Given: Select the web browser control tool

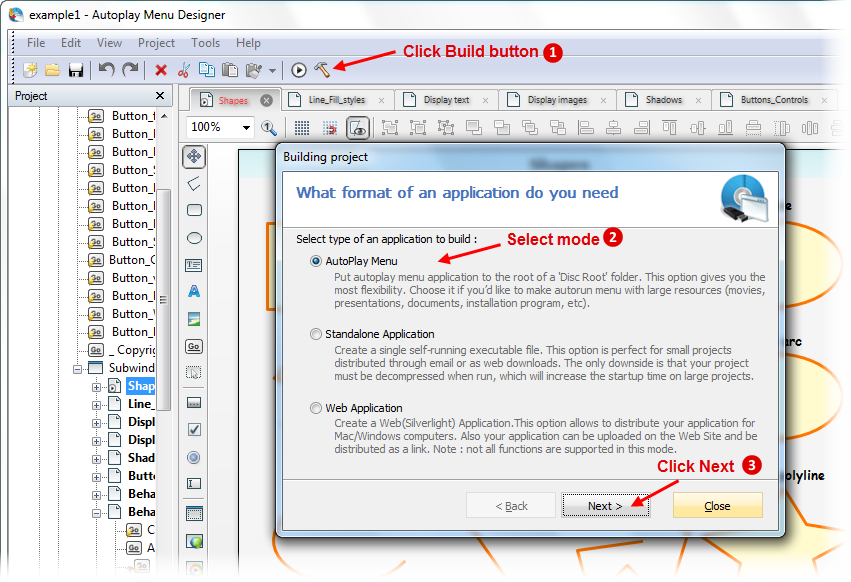Looking at the screenshot, I should (x=194, y=541).
